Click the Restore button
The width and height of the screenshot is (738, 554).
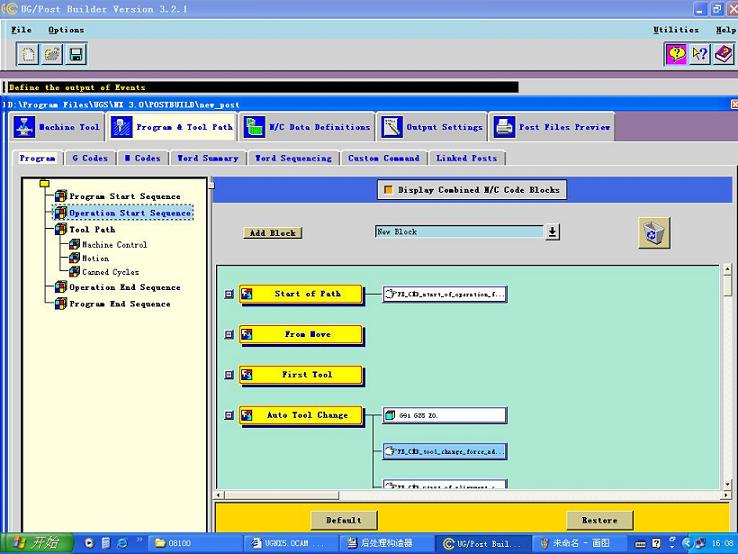(599, 520)
